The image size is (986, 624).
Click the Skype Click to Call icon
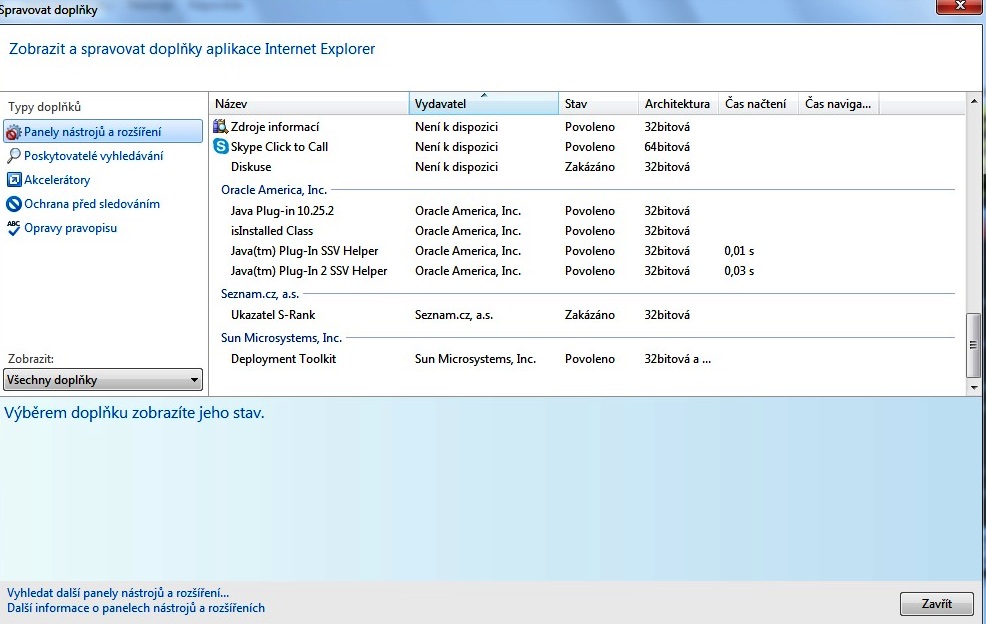click(x=221, y=147)
